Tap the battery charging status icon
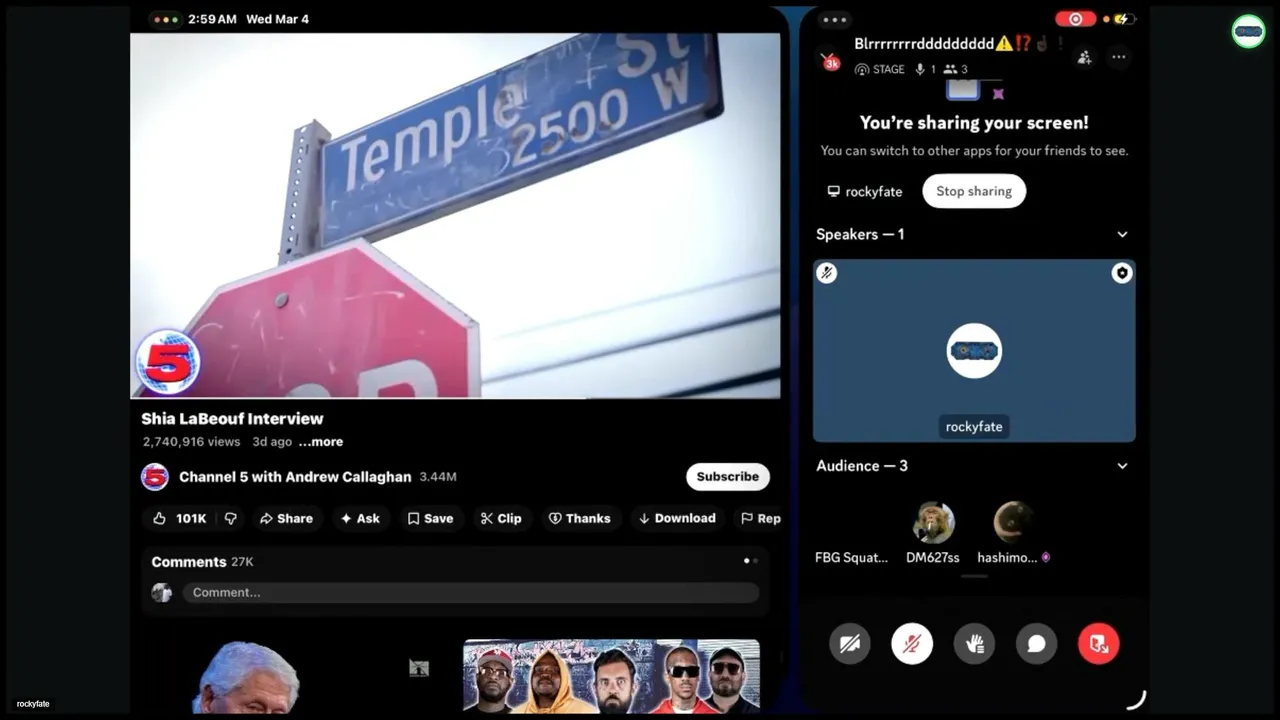 point(1123,19)
